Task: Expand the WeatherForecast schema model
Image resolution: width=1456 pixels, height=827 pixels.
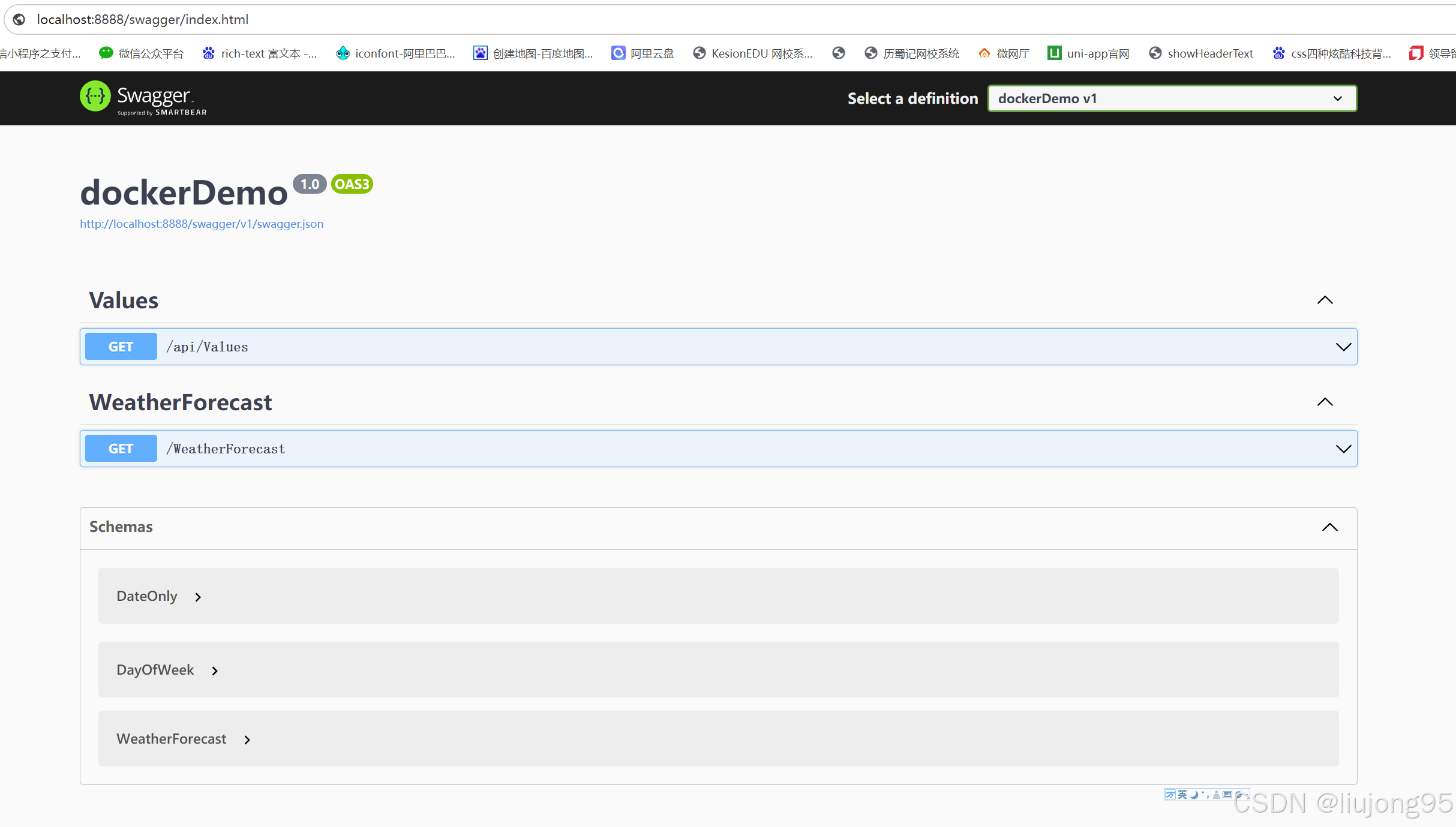Action: pos(247,740)
